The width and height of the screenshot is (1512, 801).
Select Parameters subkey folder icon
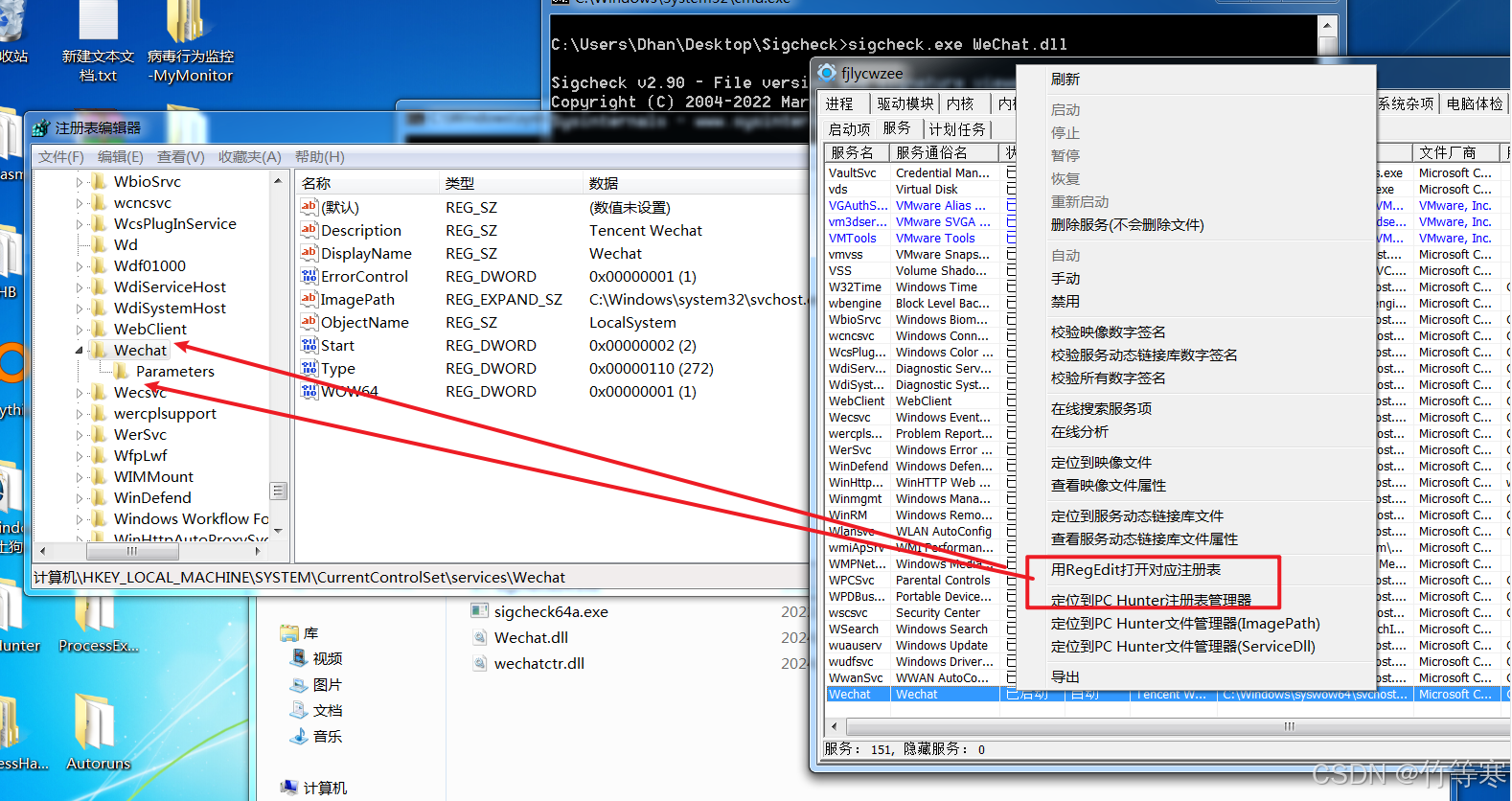coord(122,371)
